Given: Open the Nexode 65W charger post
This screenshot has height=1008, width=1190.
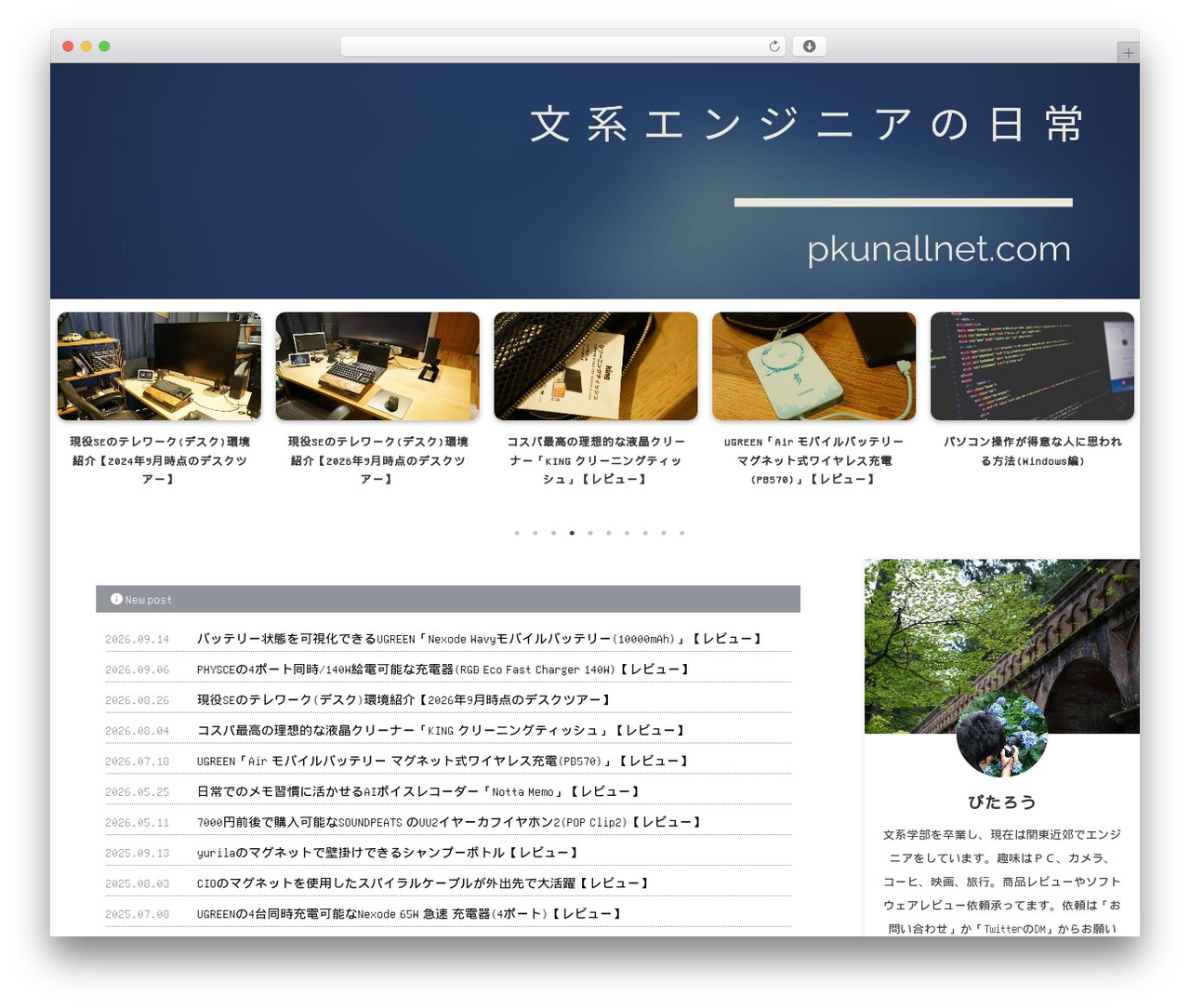Looking at the screenshot, I should [x=410, y=914].
